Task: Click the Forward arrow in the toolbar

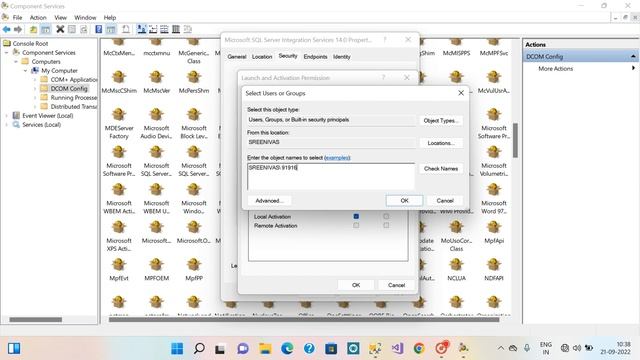Action: (18, 29)
